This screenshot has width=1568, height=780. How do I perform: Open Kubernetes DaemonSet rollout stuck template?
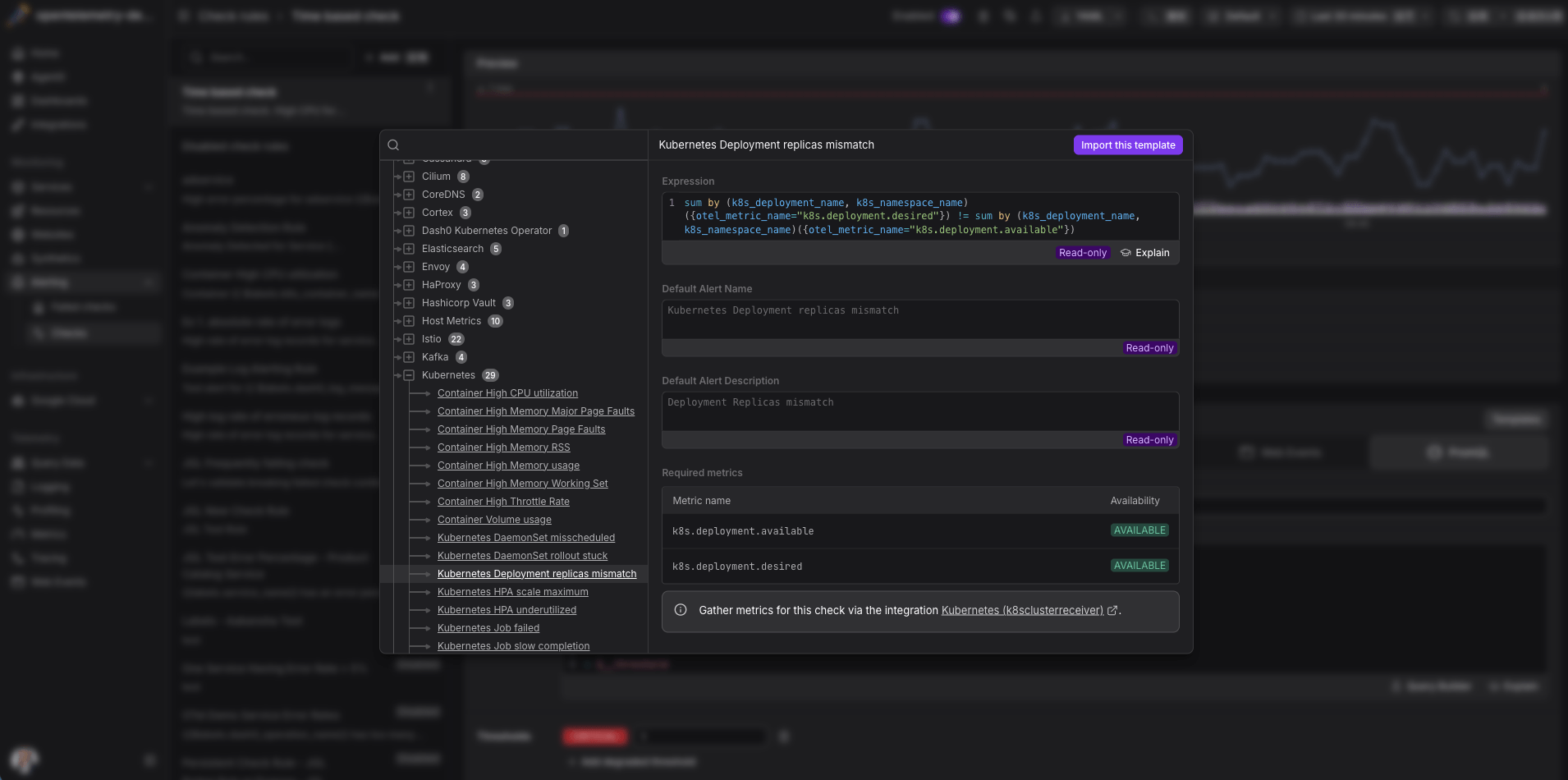[x=522, y=556]
